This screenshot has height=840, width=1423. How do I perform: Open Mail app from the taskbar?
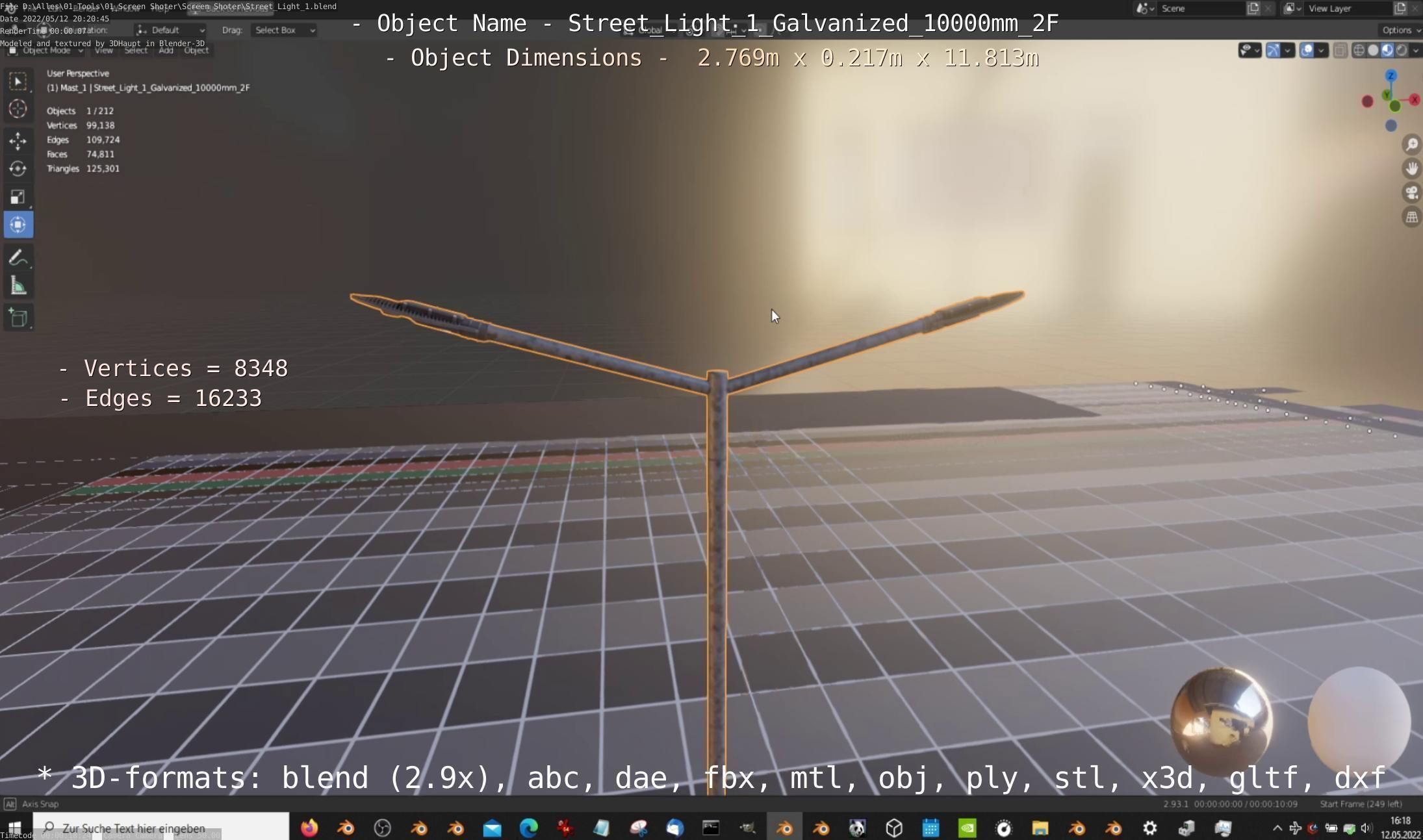click(493, 828)
